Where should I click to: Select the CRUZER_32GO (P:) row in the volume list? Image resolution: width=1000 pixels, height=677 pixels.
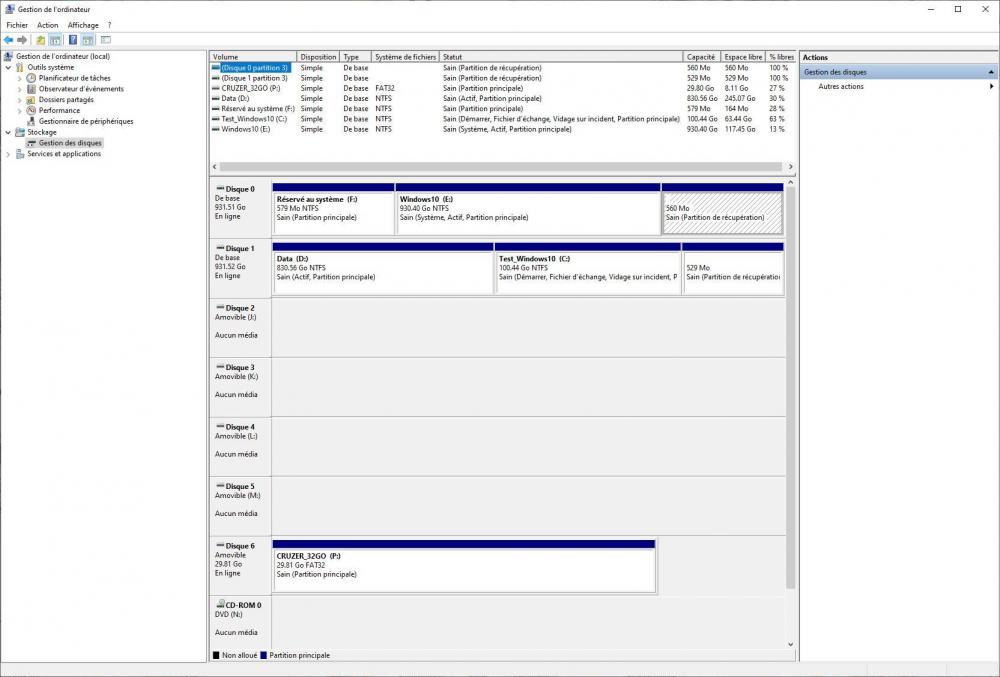(253, 88)
